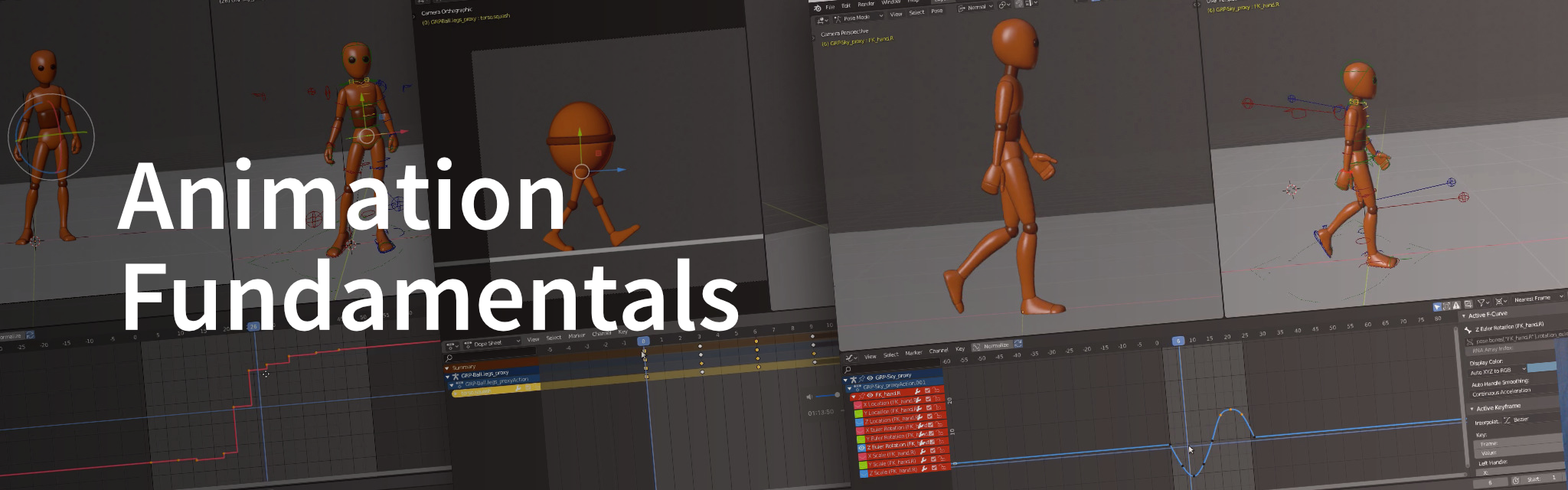Click the Pose menu in viewport header
Viewport: 1568px width, 490px height.
pyautogui.click(x=936, y=11)
